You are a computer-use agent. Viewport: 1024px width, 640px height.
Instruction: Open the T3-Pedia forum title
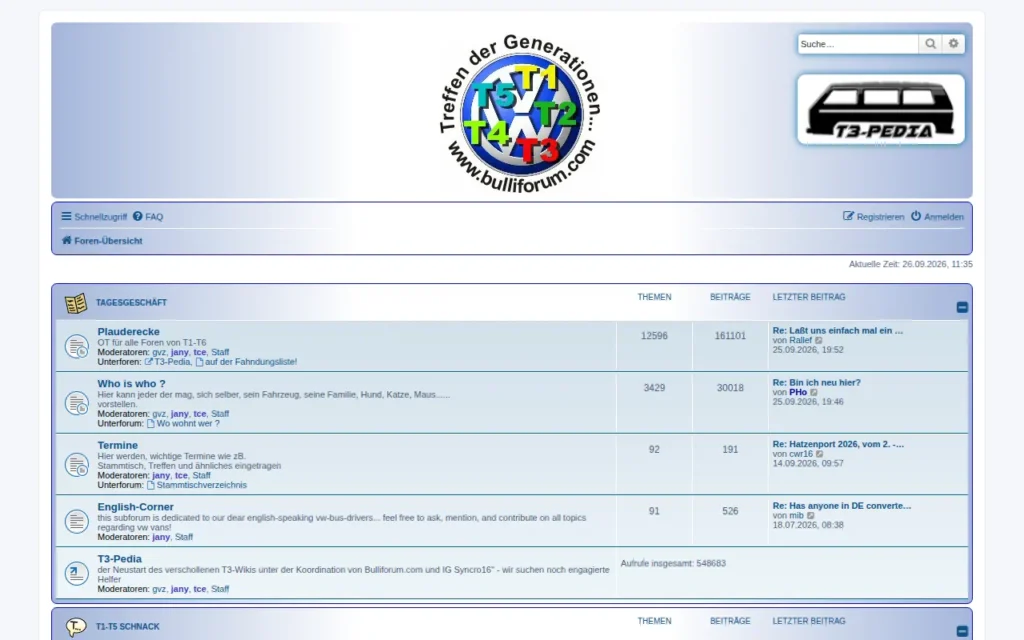tap(120, 559)
